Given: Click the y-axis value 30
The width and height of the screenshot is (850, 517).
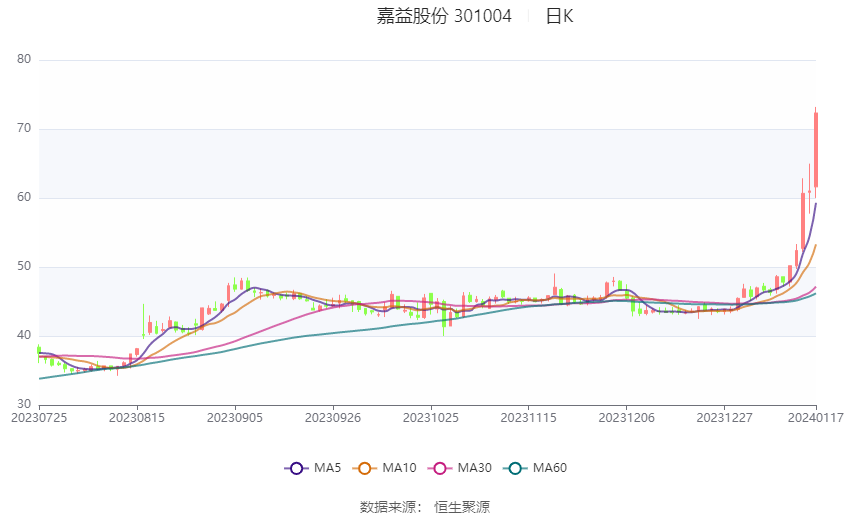Looking at the screenshot, I should (24, 404).
